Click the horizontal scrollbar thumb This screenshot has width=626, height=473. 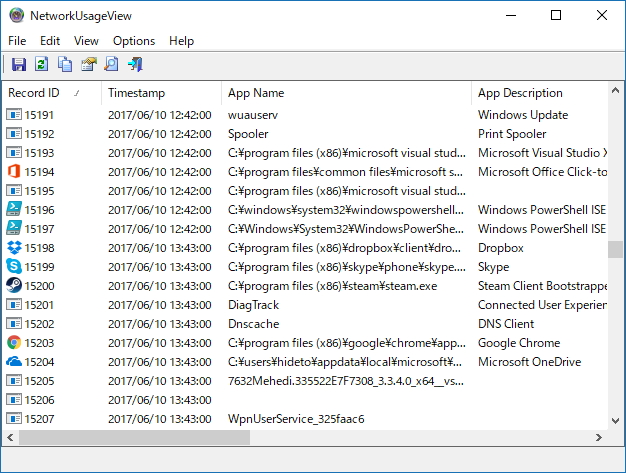click(134, 437)
